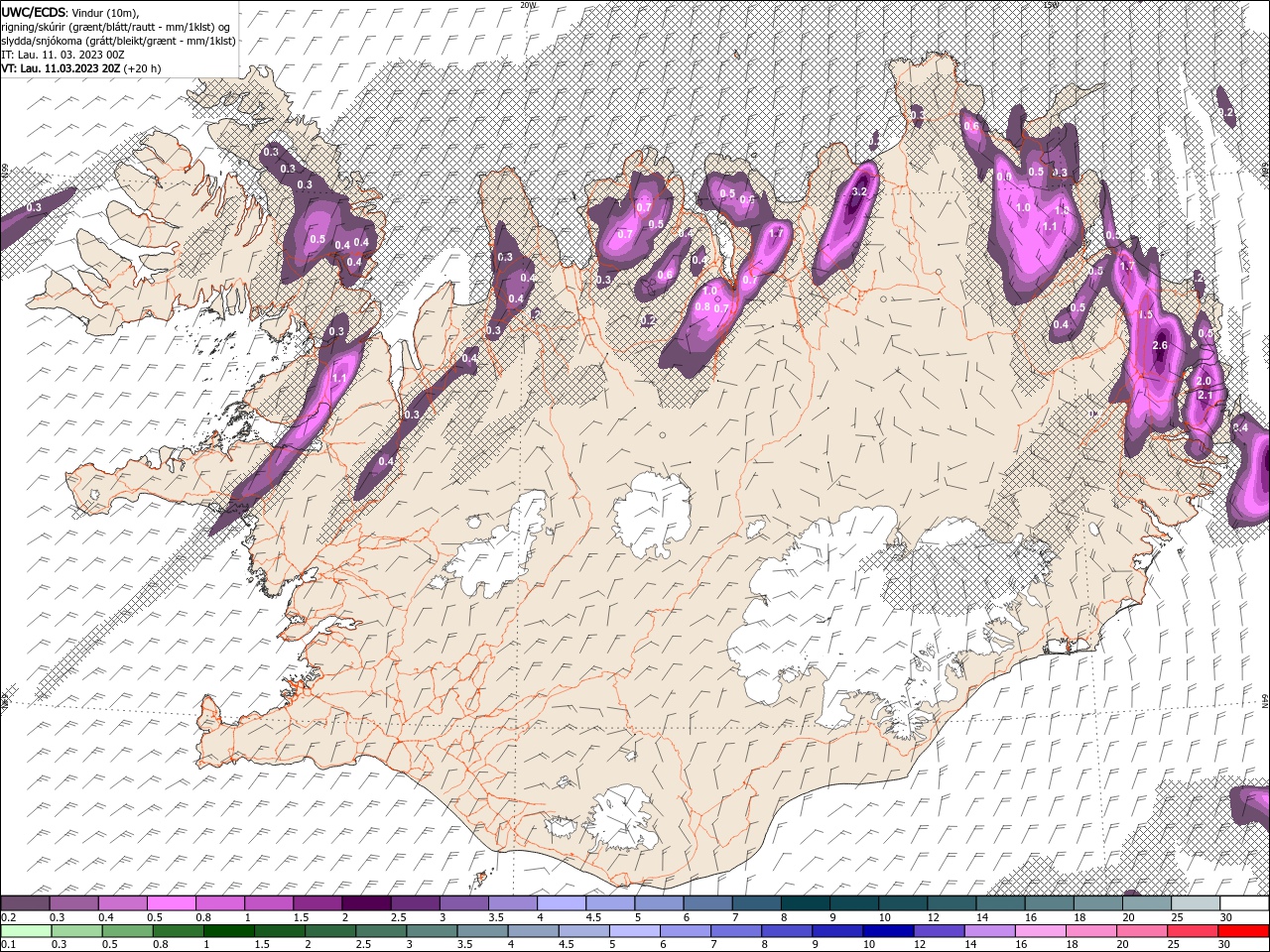Pick lower-row pink swatch between 16 and 18

(1040, 931)
